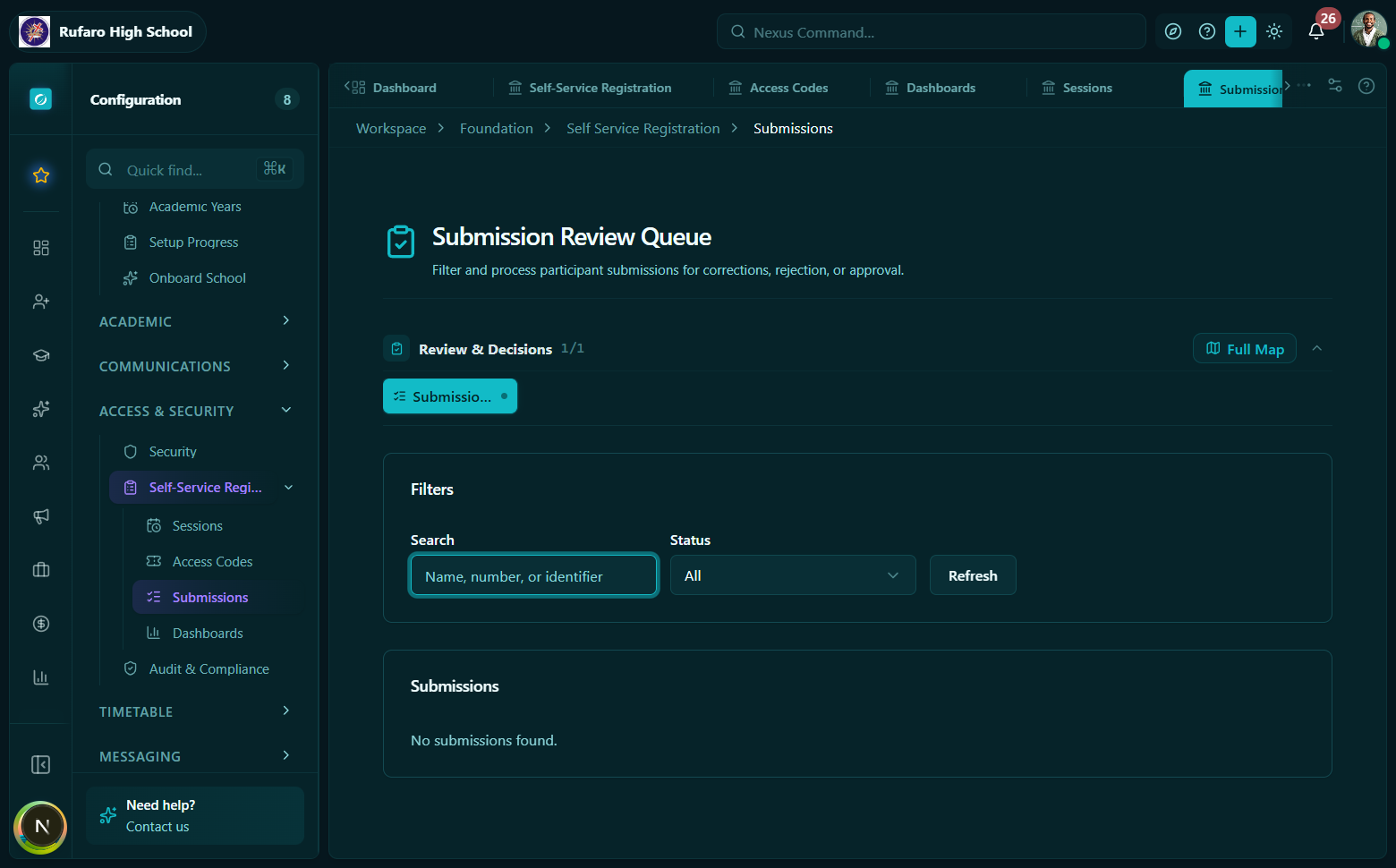This screenshot has width=1396, height=868.
Task: Open Audit & Compliance in sidebar
Action: click(x=209, y=669)
